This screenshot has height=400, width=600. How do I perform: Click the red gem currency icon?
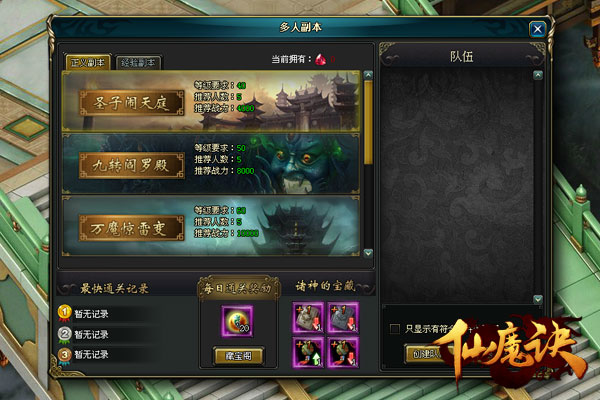click(x=321, y=59)
